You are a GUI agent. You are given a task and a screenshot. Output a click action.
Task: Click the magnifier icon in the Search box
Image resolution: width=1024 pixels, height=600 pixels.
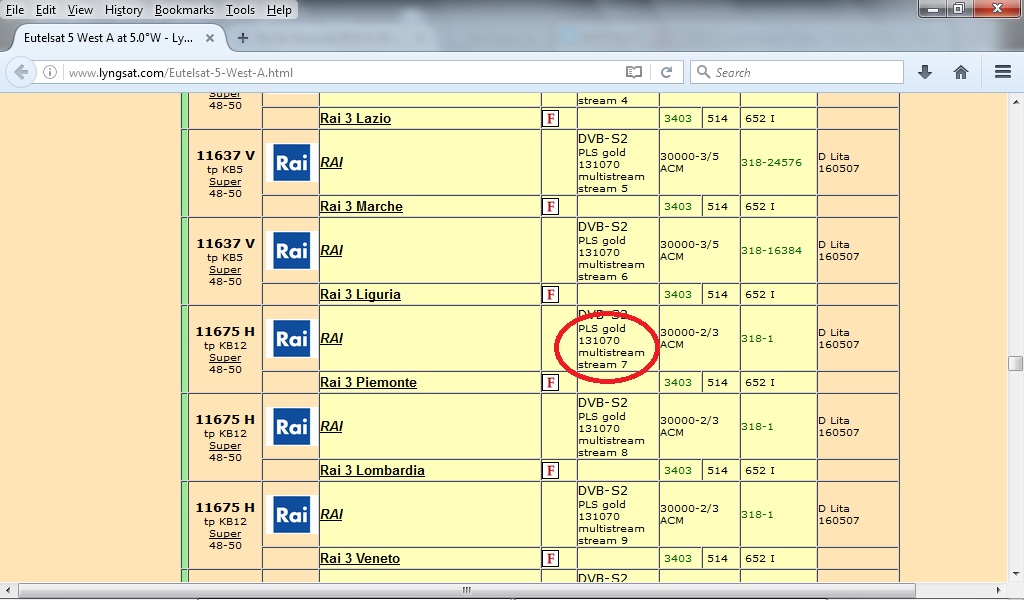[x=703, y=72]
